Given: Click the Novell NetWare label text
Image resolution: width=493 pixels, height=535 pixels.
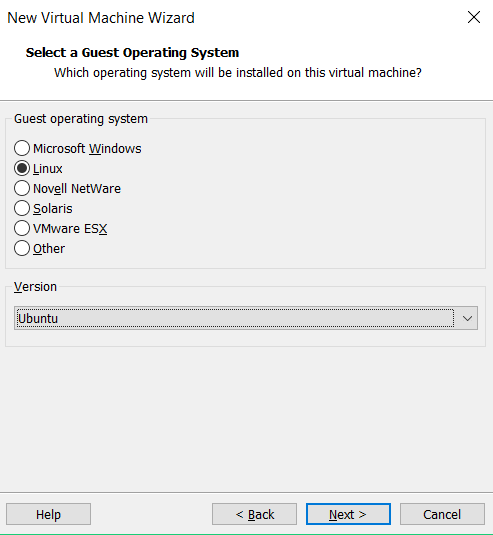Looking at the screenshot, I should pos(77,188).
